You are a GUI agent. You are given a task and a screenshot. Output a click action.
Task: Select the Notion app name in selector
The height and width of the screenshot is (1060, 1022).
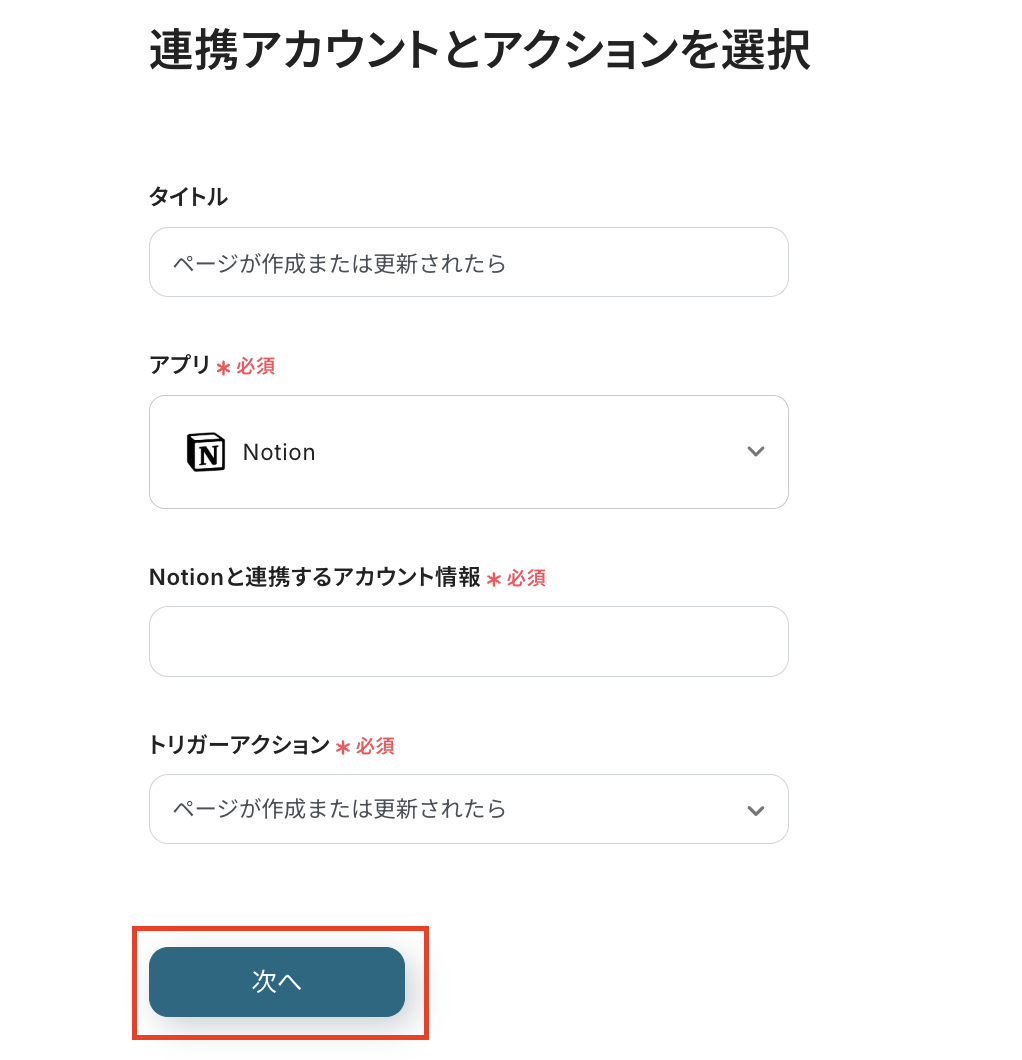[x=279, y=452]
